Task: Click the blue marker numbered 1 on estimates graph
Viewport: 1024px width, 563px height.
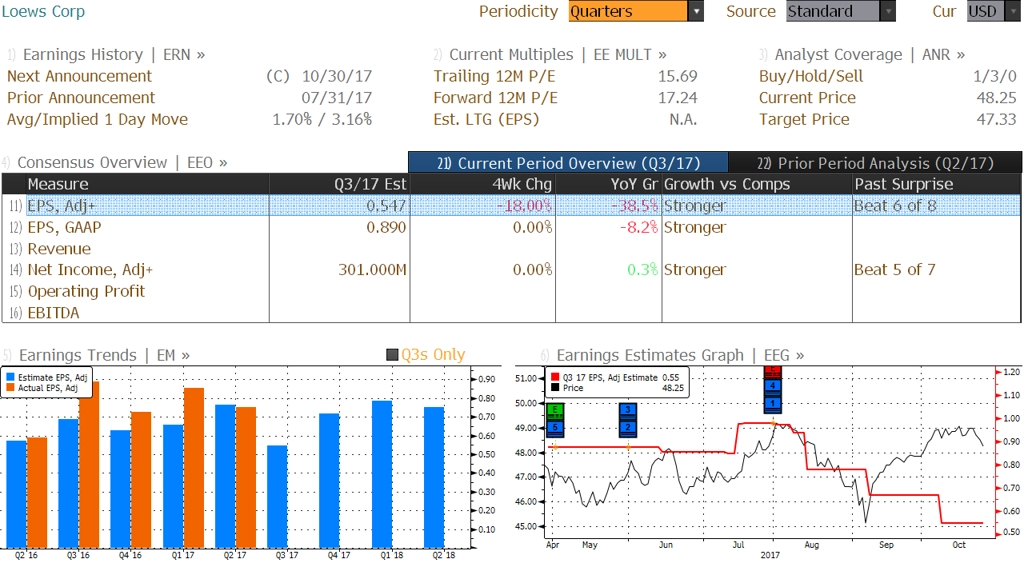Action: click(x=773, y=403)
